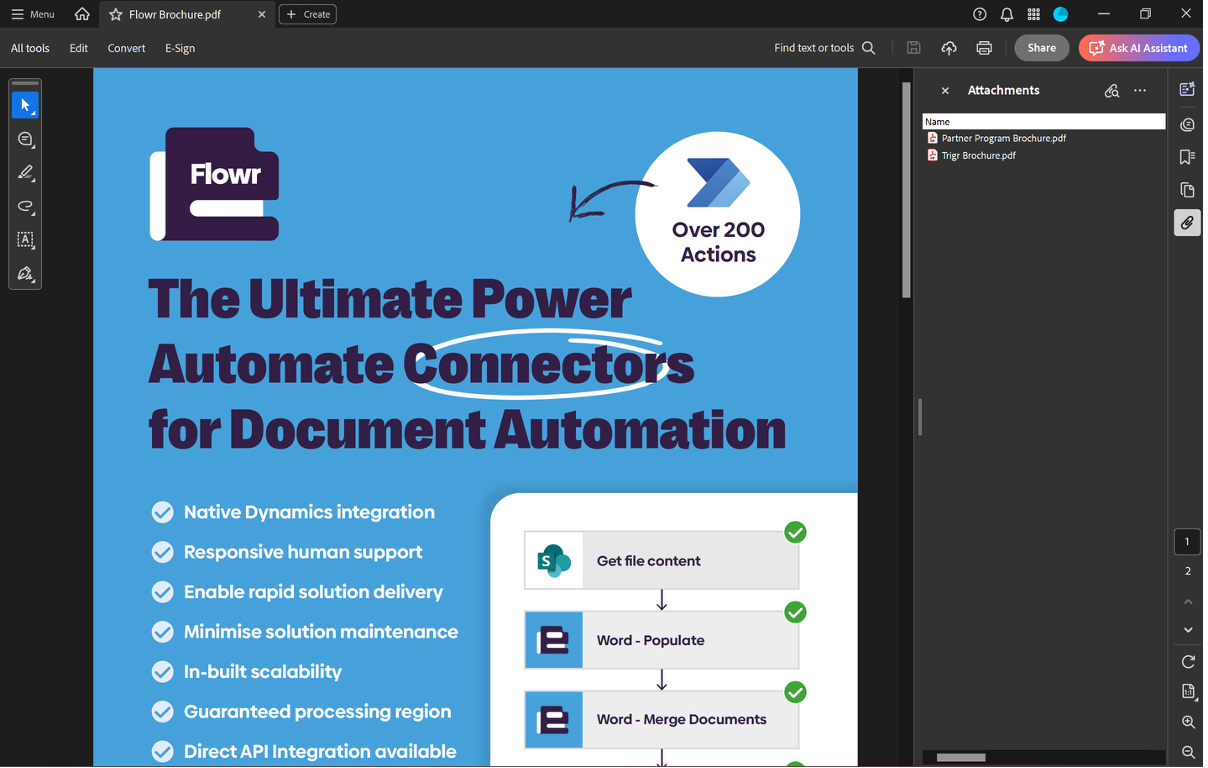Screen dimensions: 1208x768
Task: Open the E-Sign tool
Action: pos(180,48)
